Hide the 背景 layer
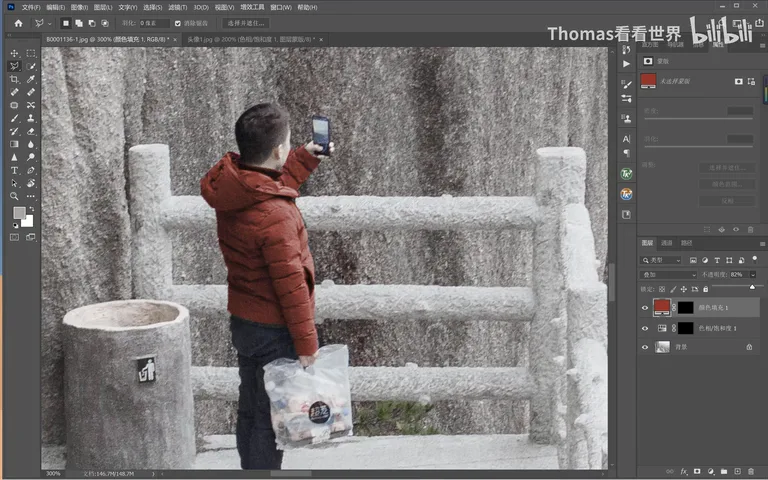This screenshot has height=480, width=768. pyautogui.click(x=645, y=347)
